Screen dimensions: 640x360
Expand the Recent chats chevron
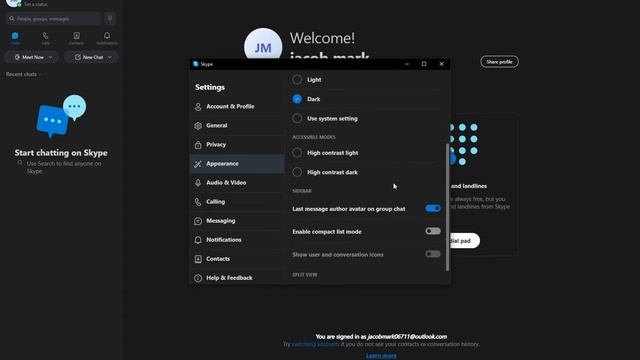click(x=40, y=74)
